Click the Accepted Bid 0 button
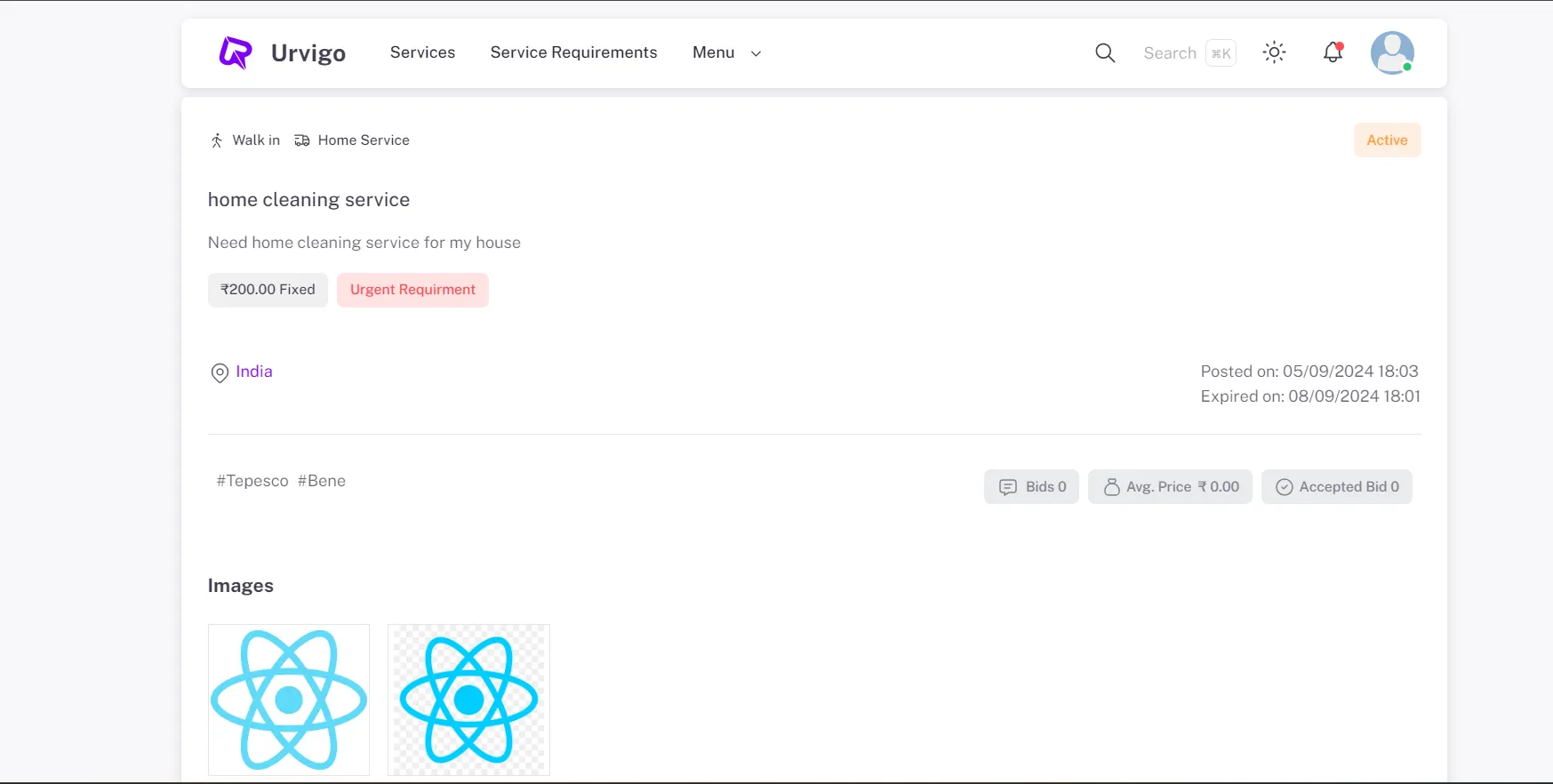 coord(1336,487)
